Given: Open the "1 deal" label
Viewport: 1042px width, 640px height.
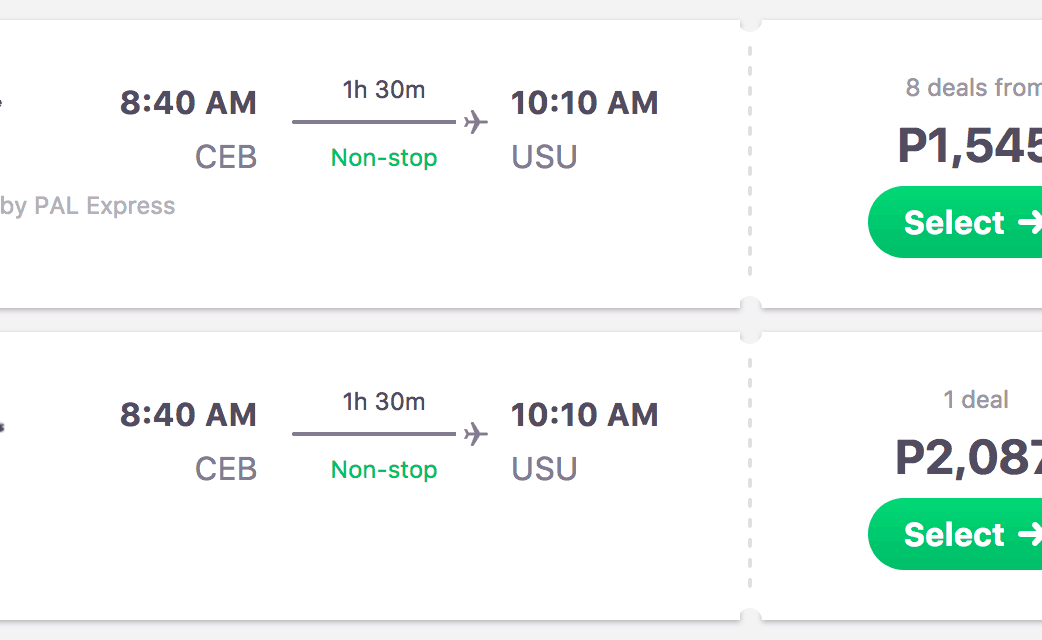Looking at the screenshot, I should coord(976,400).
